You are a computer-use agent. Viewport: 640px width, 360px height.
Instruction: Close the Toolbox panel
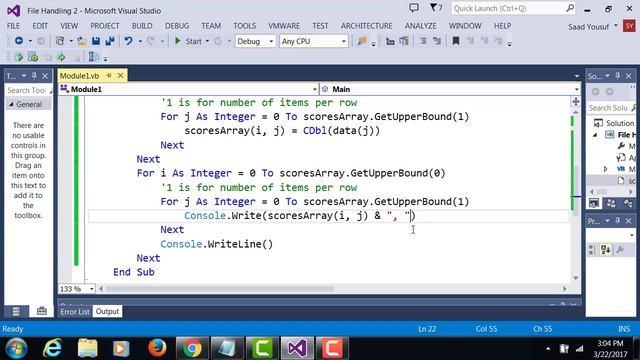[x=45, y=76]
